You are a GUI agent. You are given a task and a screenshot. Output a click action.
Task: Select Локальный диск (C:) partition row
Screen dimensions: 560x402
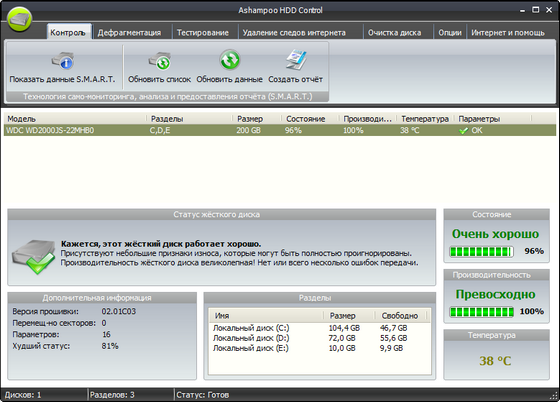pos(319,328)
